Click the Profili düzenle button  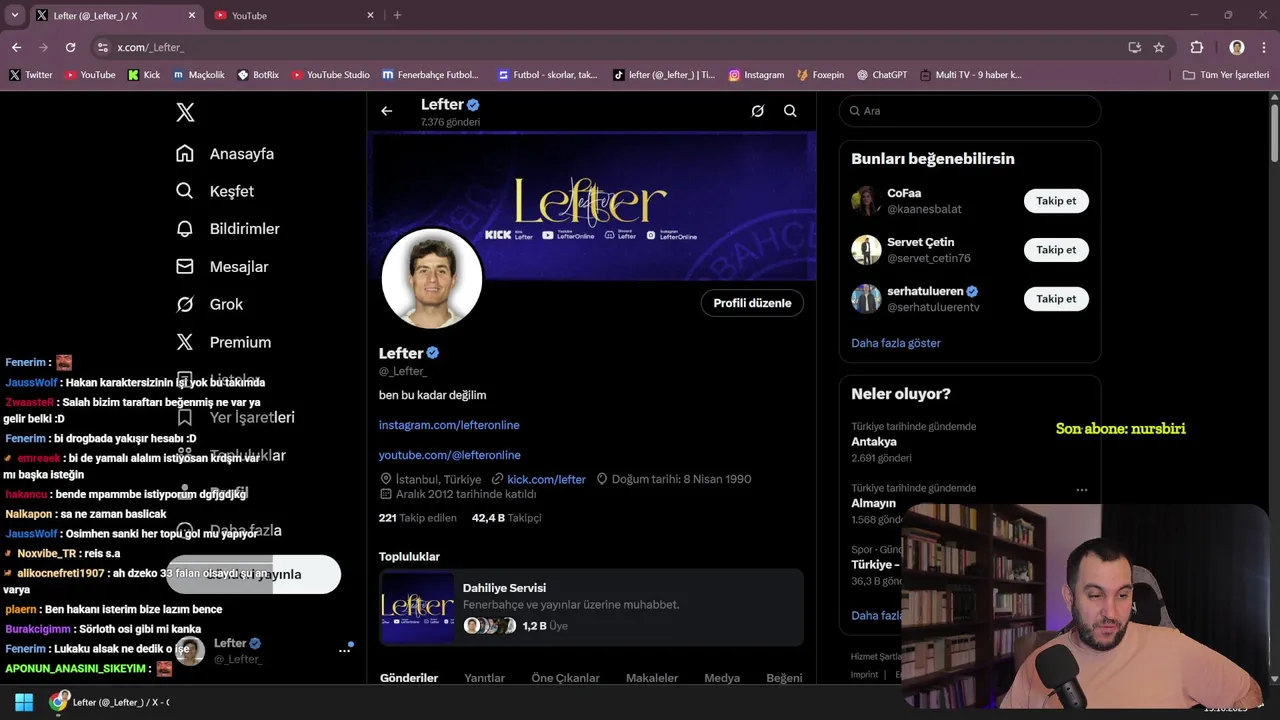pyautogui.click(x=752, y=303)
